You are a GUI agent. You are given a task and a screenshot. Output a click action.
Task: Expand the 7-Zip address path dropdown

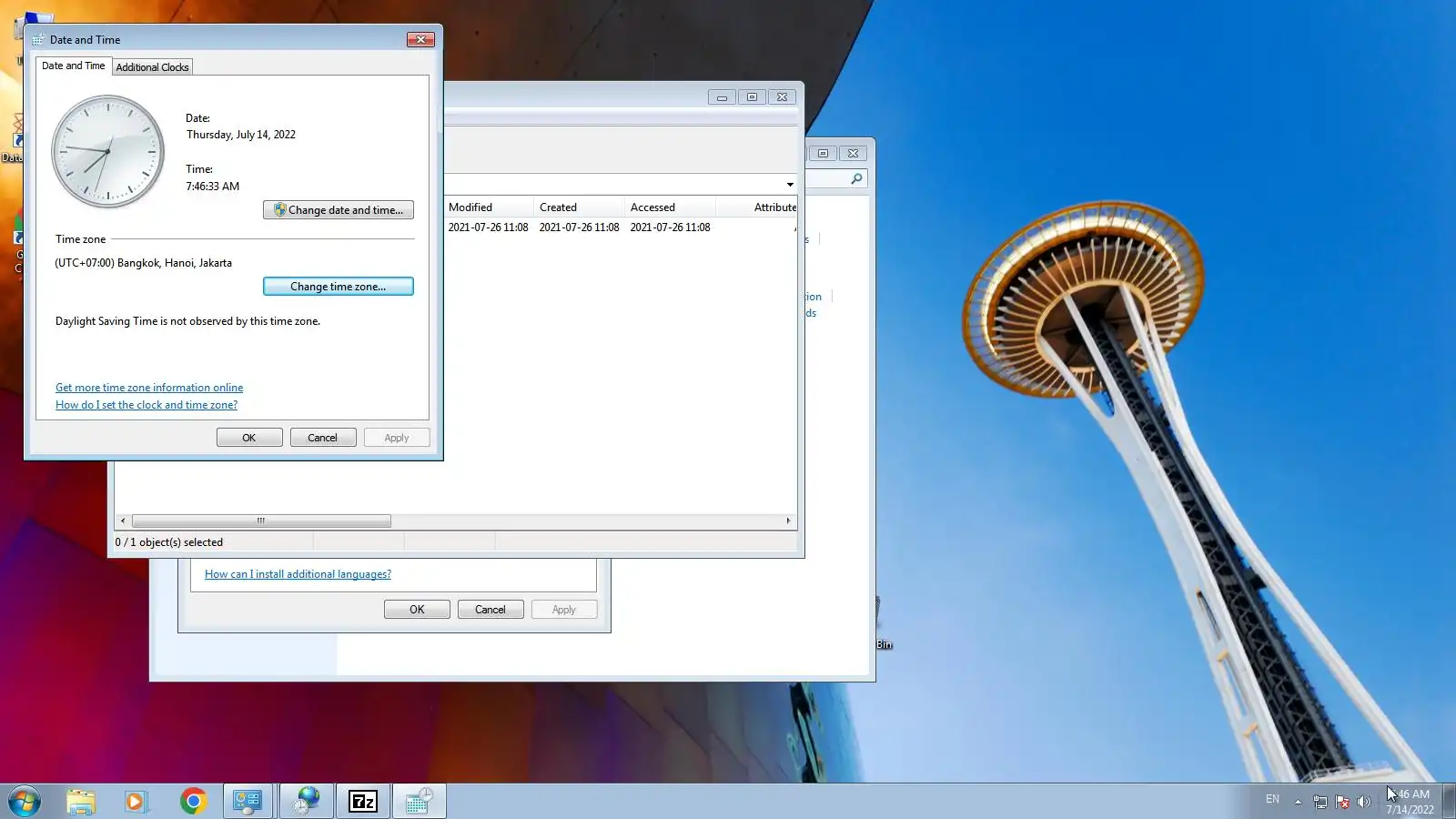[x=790, y=185]
